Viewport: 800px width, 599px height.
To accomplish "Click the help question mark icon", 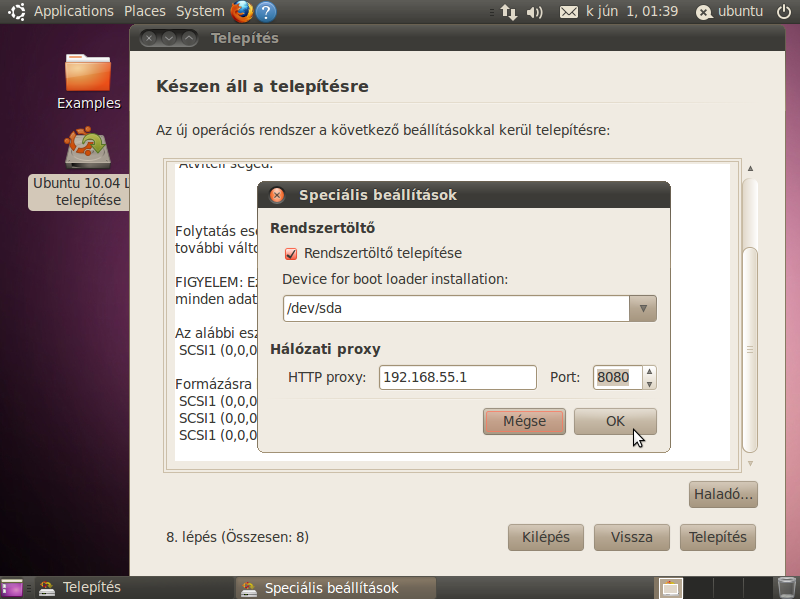I will click(266, 12).
